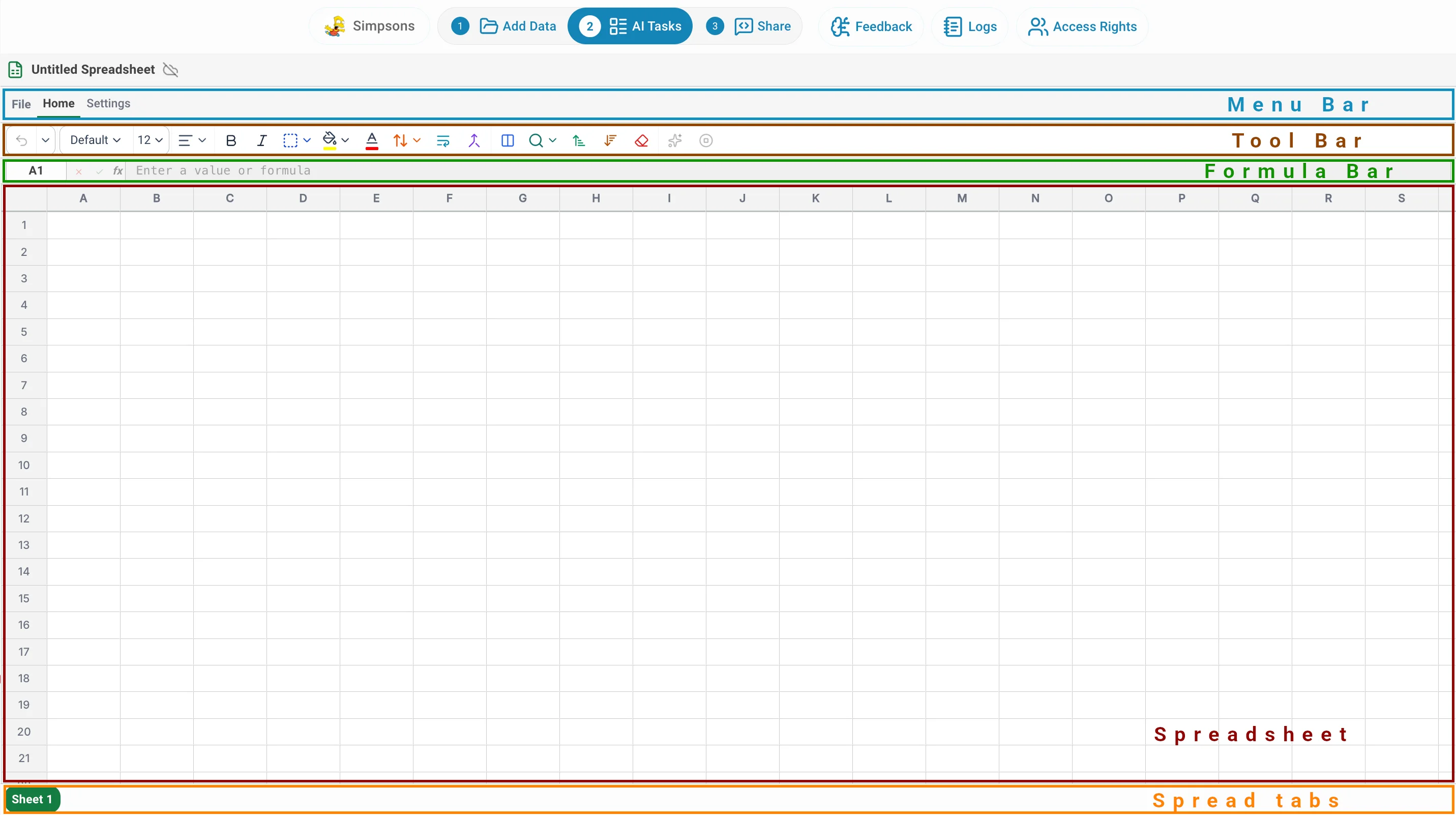Click the sort ascending icon
The width and height of the screenshot is (1456, 815).
coord(578,140)
